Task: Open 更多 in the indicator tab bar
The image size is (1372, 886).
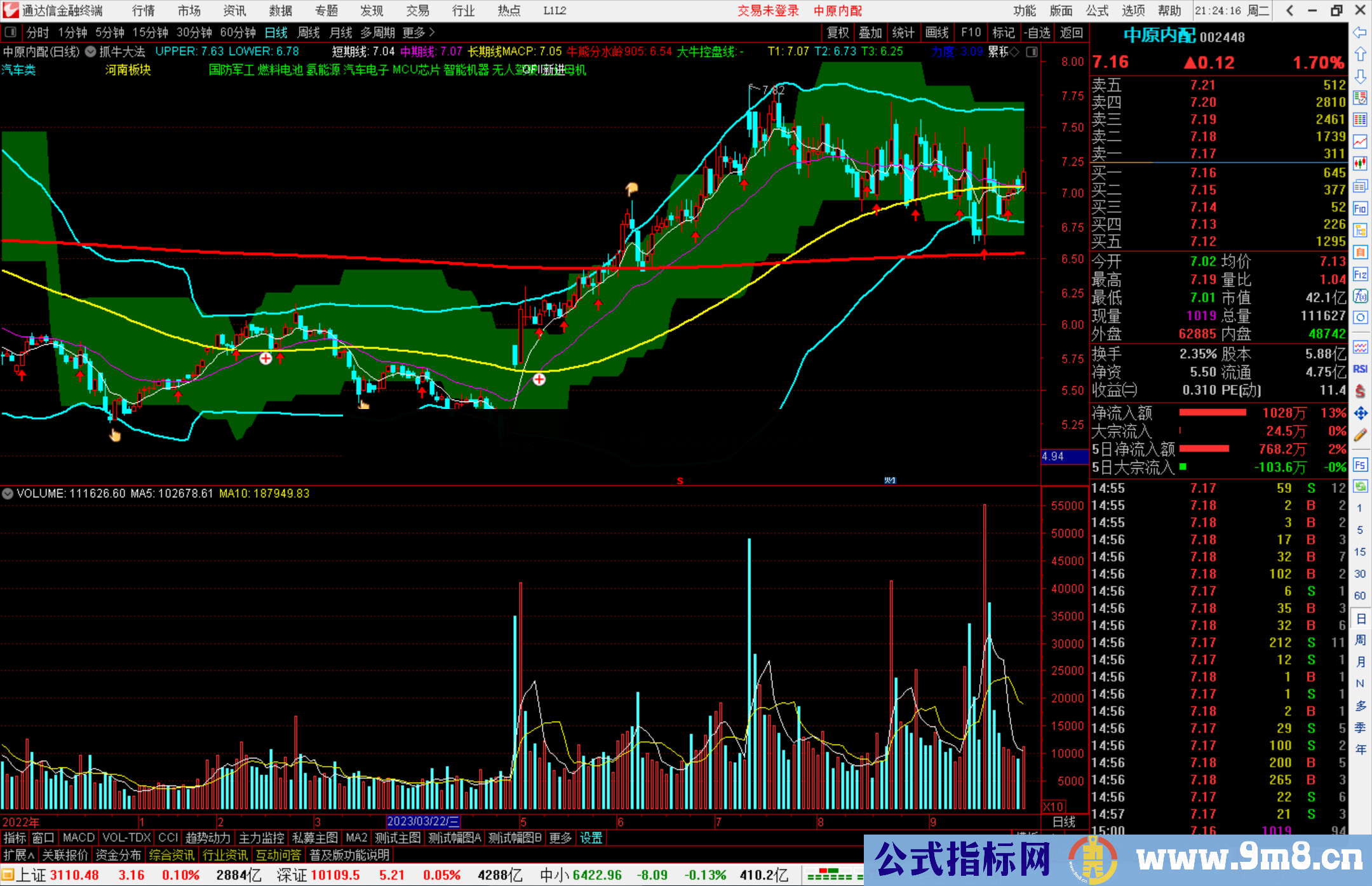Action: [x=560, y=838]
